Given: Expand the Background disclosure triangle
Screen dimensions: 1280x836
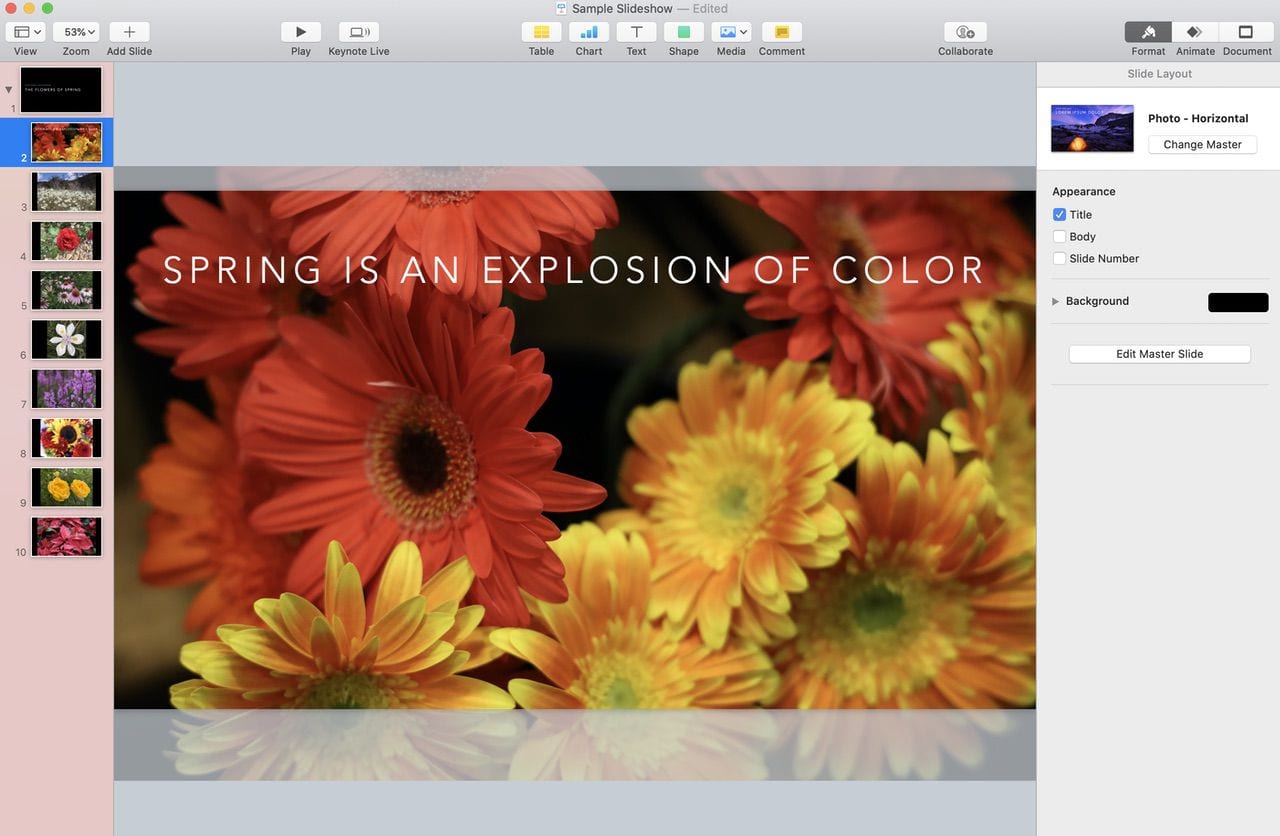Looking at the screenshot, I should (1055, 301).
